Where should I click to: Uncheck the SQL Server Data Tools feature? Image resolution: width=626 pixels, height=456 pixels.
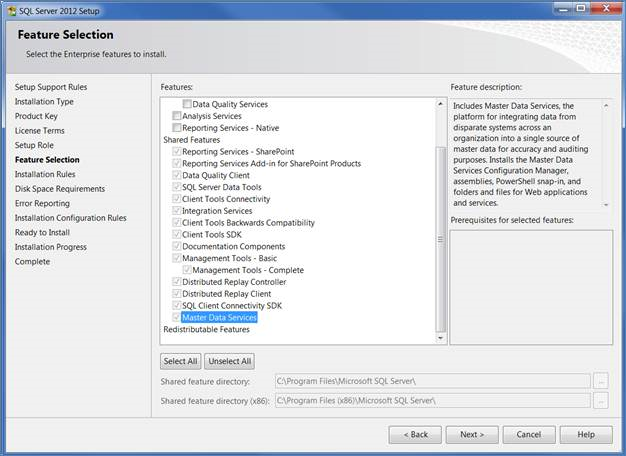[177, 187]
